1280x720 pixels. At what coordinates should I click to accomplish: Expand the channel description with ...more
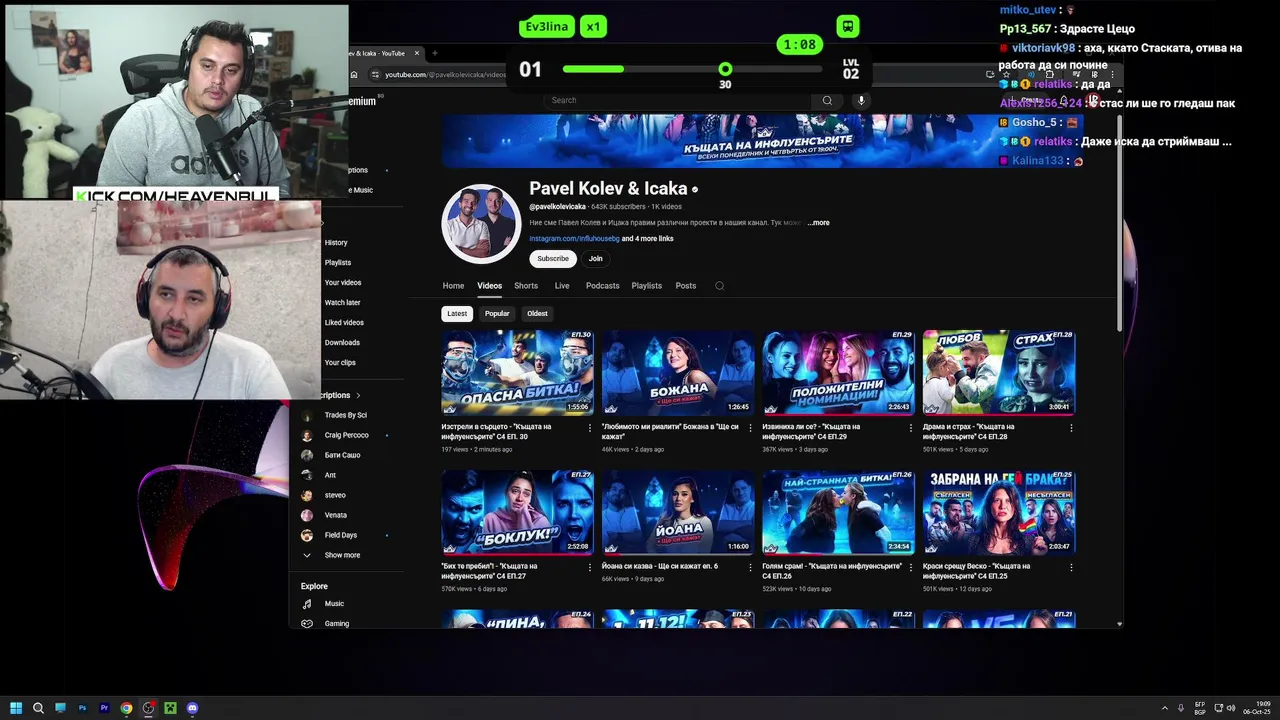[818, 223]
